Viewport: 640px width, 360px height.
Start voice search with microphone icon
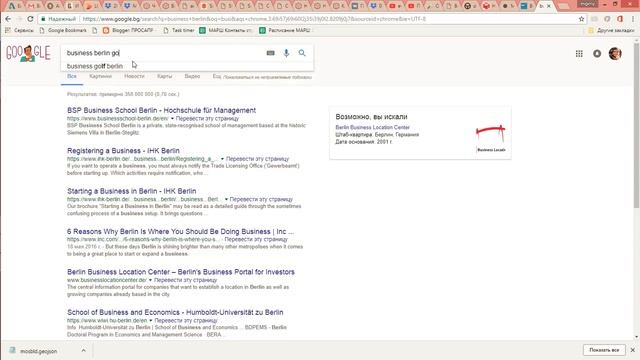point(287,53)
